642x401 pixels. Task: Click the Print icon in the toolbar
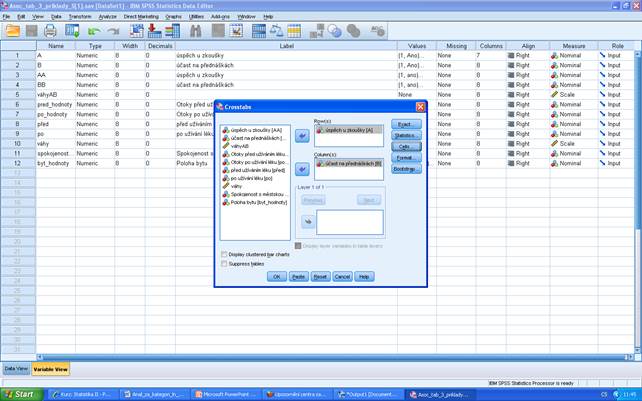[x=50, y=31]
